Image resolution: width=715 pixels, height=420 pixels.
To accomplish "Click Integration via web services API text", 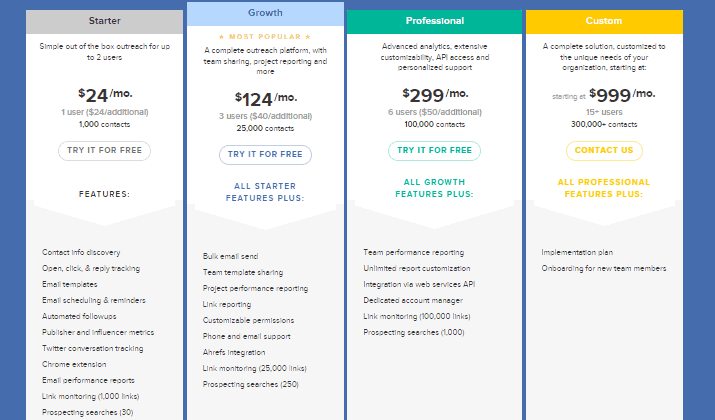I will point(419,284).
